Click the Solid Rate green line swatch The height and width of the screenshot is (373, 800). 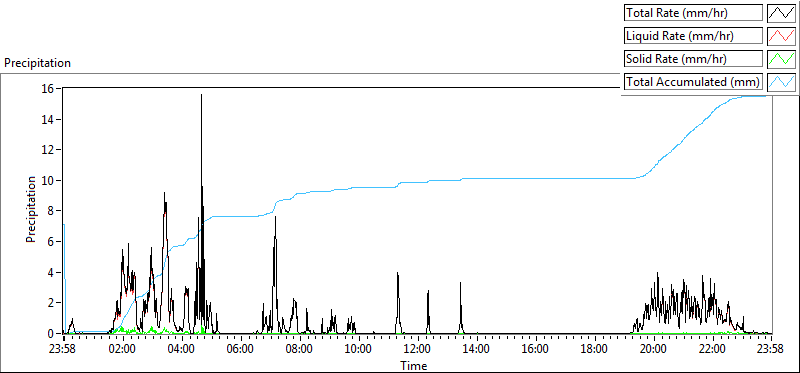782,59
